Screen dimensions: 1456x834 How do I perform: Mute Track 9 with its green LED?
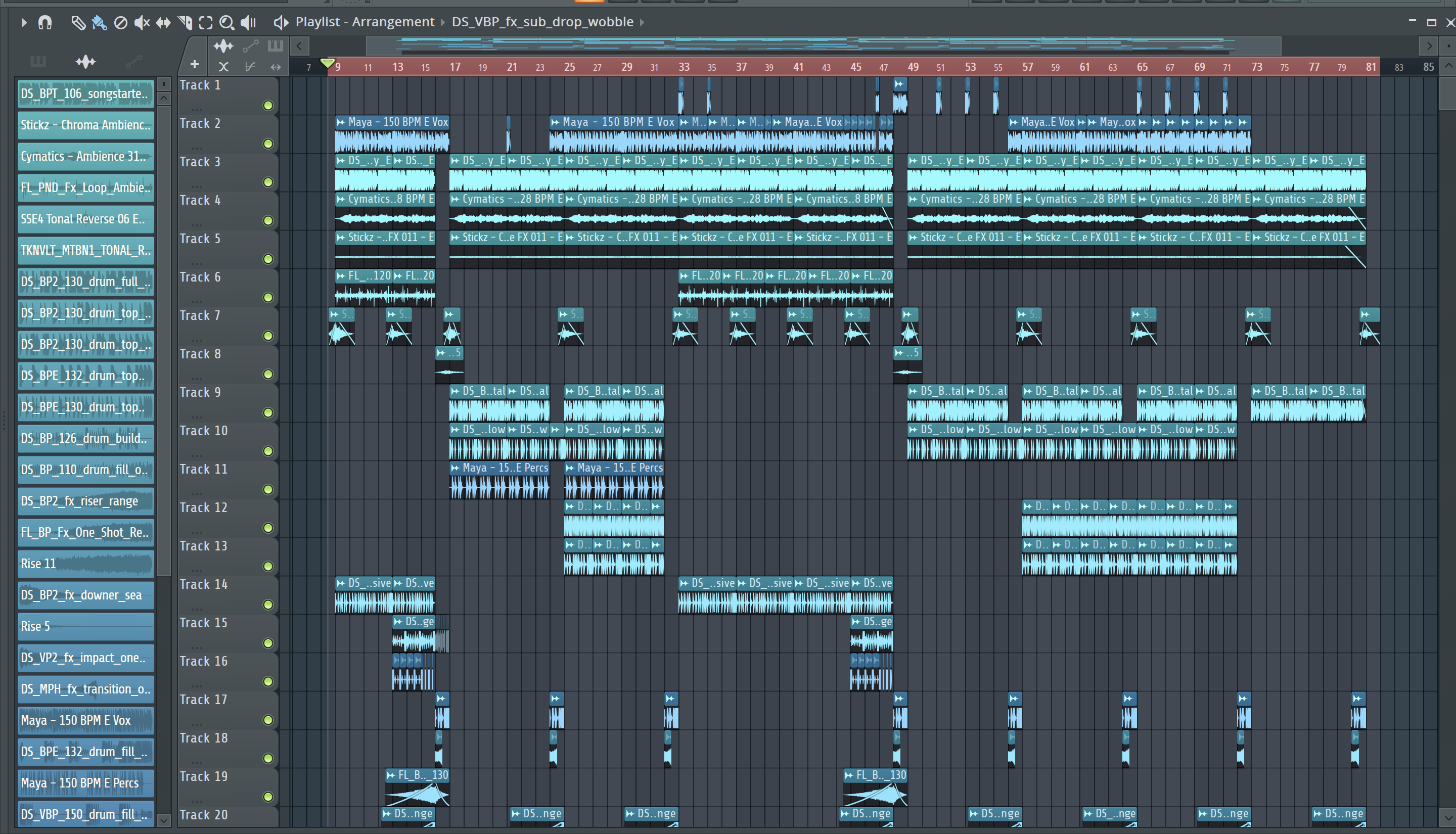click(x=267, y=412)
